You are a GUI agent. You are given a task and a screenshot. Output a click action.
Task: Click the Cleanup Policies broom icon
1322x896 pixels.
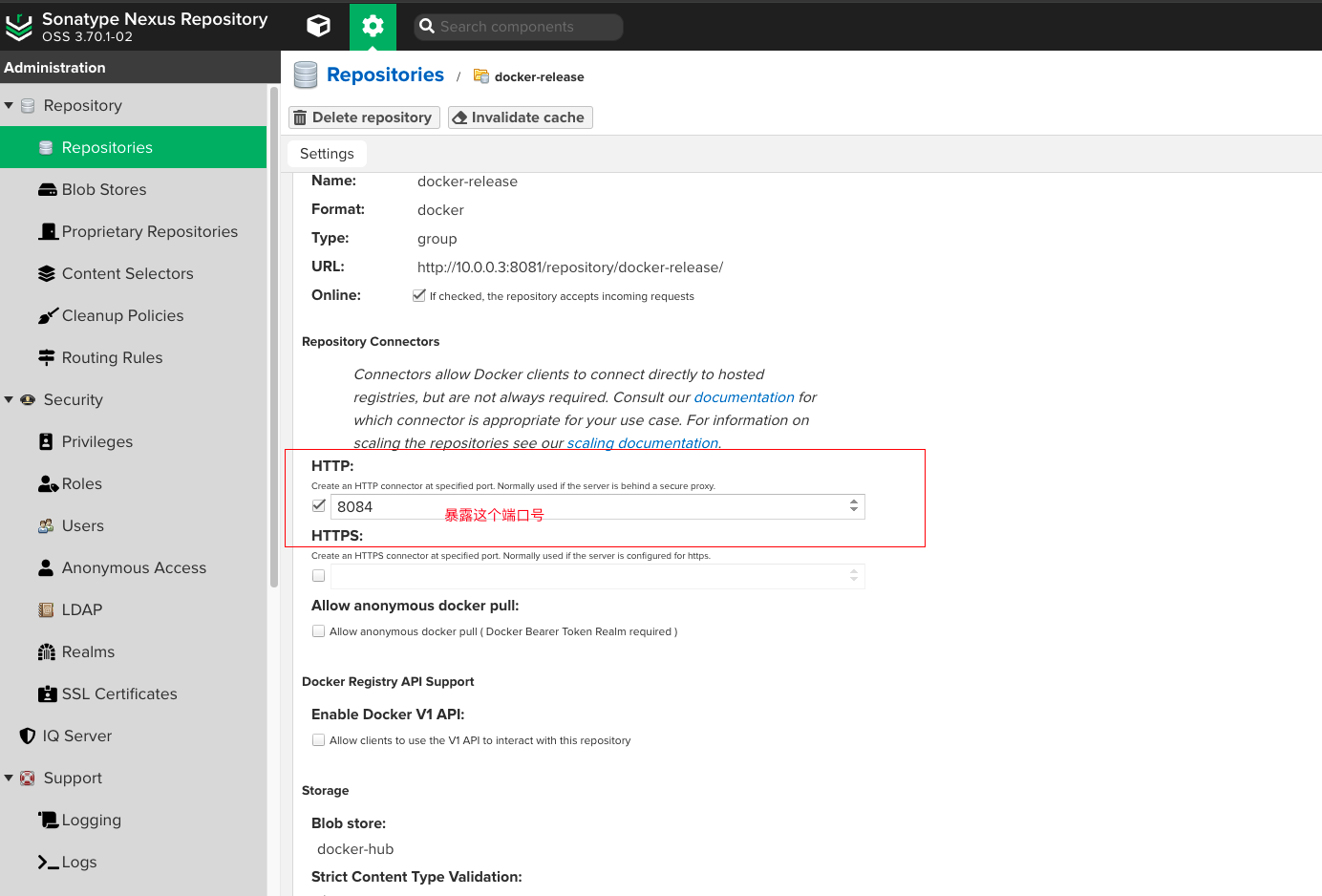click(x=48, y=315)
